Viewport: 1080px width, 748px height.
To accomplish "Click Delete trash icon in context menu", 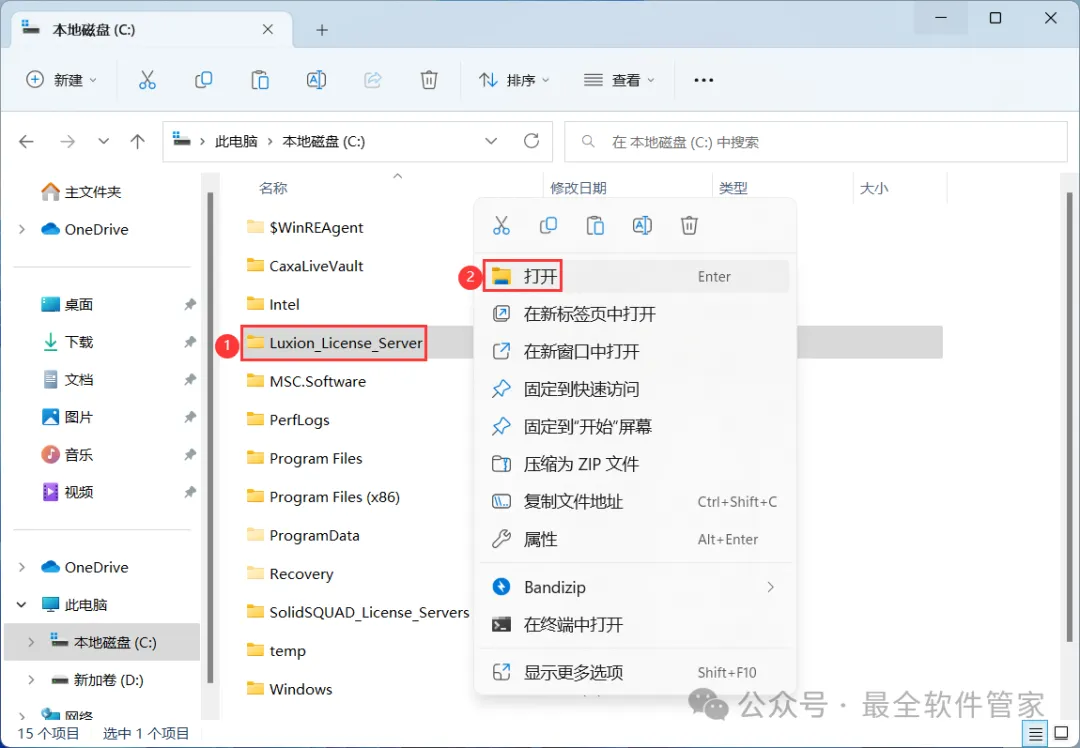I will [x=689, y=225].
